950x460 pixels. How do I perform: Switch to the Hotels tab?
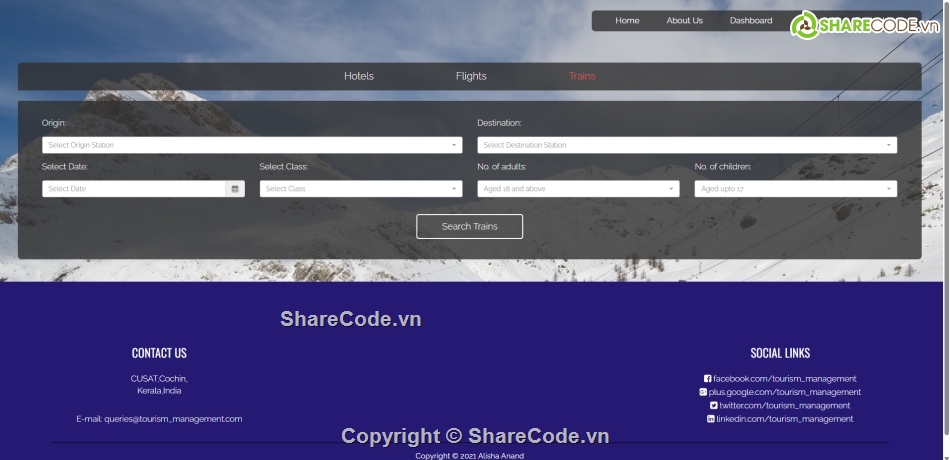359,76
